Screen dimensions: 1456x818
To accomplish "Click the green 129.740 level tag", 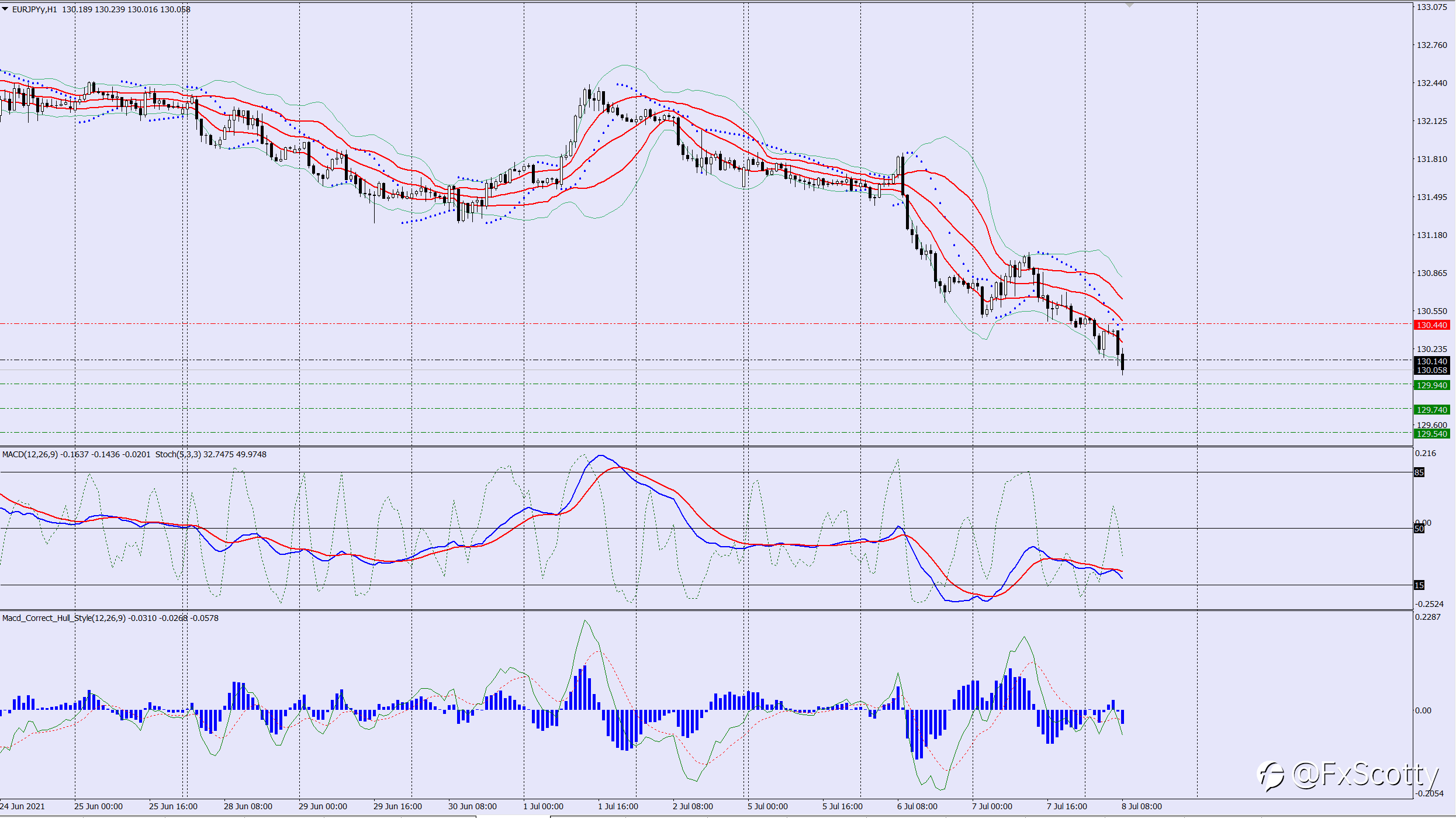I will tap(1431, 410).
